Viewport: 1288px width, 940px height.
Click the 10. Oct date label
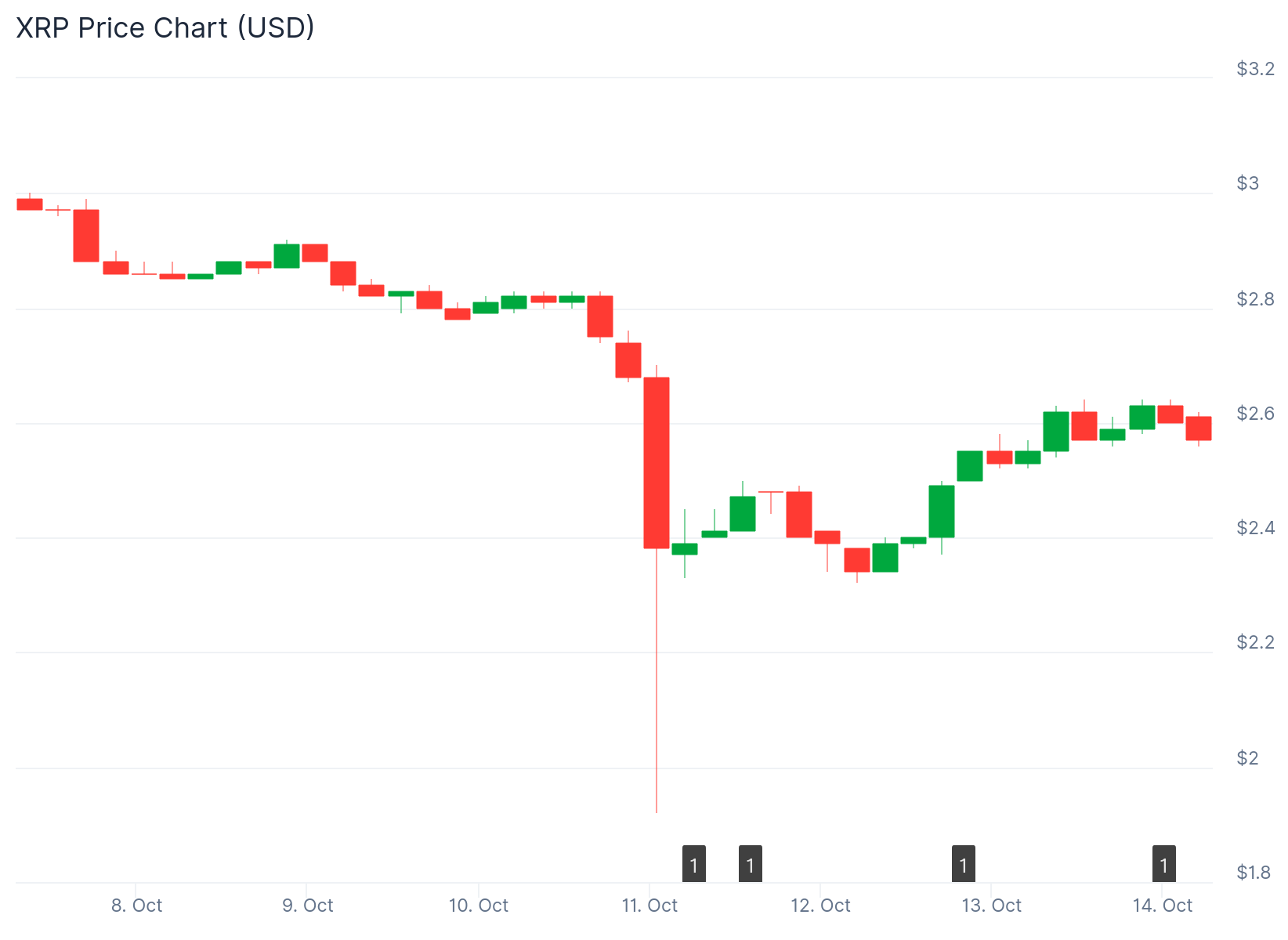[x=478, y=906]
